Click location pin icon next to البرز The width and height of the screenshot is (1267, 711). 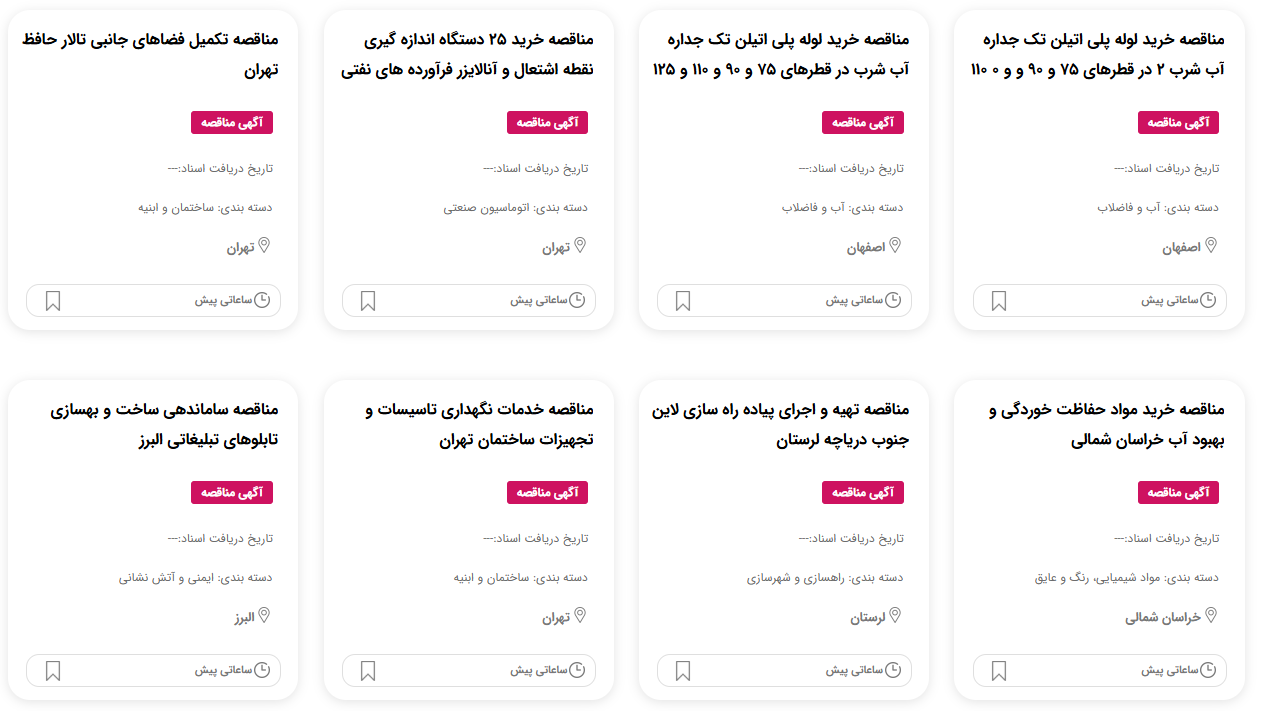pyautogui.click(x=264, y=615)
